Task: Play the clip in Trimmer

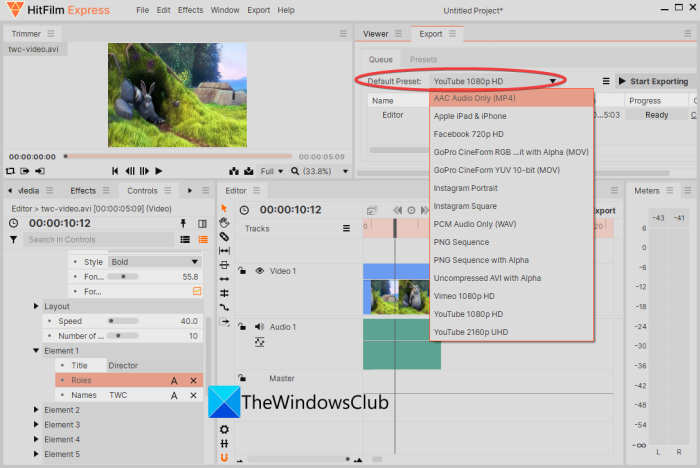Action: click(158, 171)
